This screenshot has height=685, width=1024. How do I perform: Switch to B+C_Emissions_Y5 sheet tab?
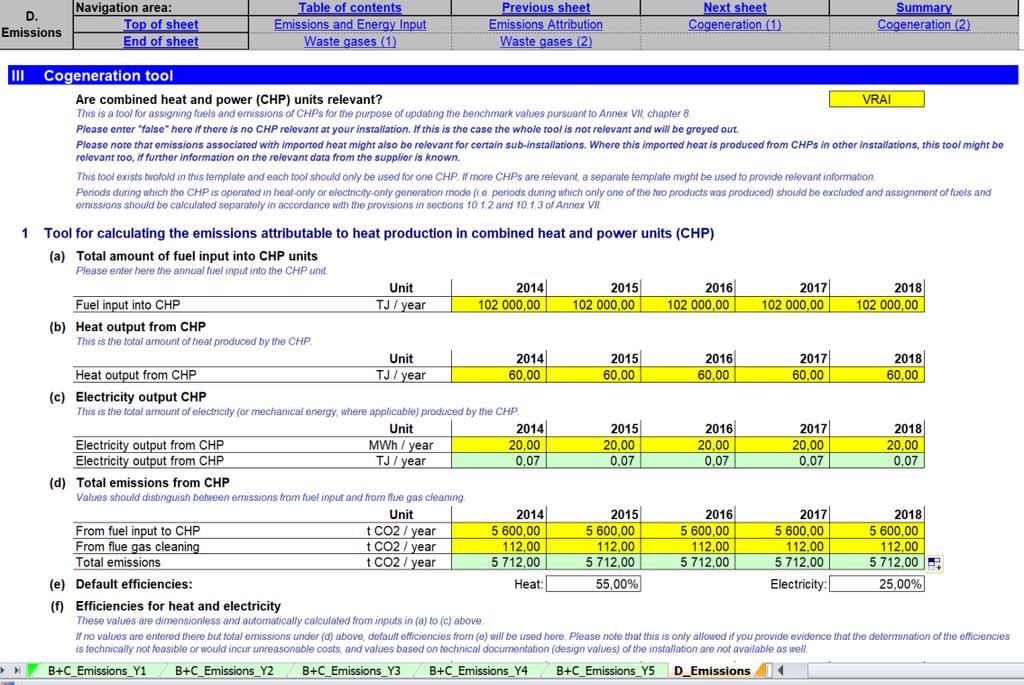coord(605,671)
